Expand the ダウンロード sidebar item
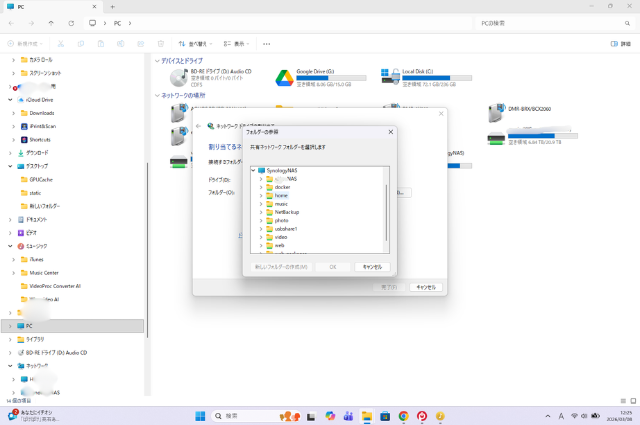 11,152
